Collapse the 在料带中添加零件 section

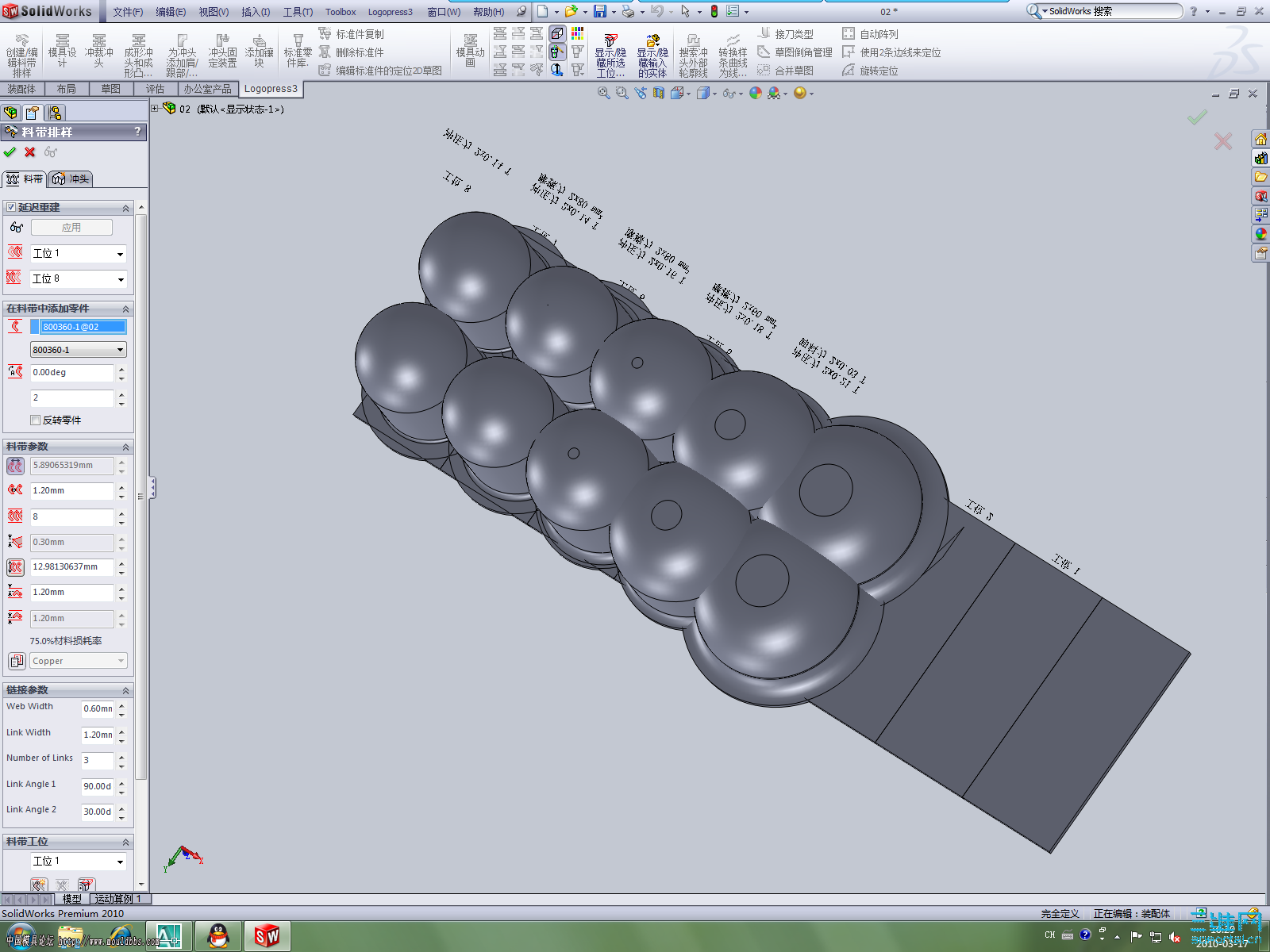tap(125, 309)
